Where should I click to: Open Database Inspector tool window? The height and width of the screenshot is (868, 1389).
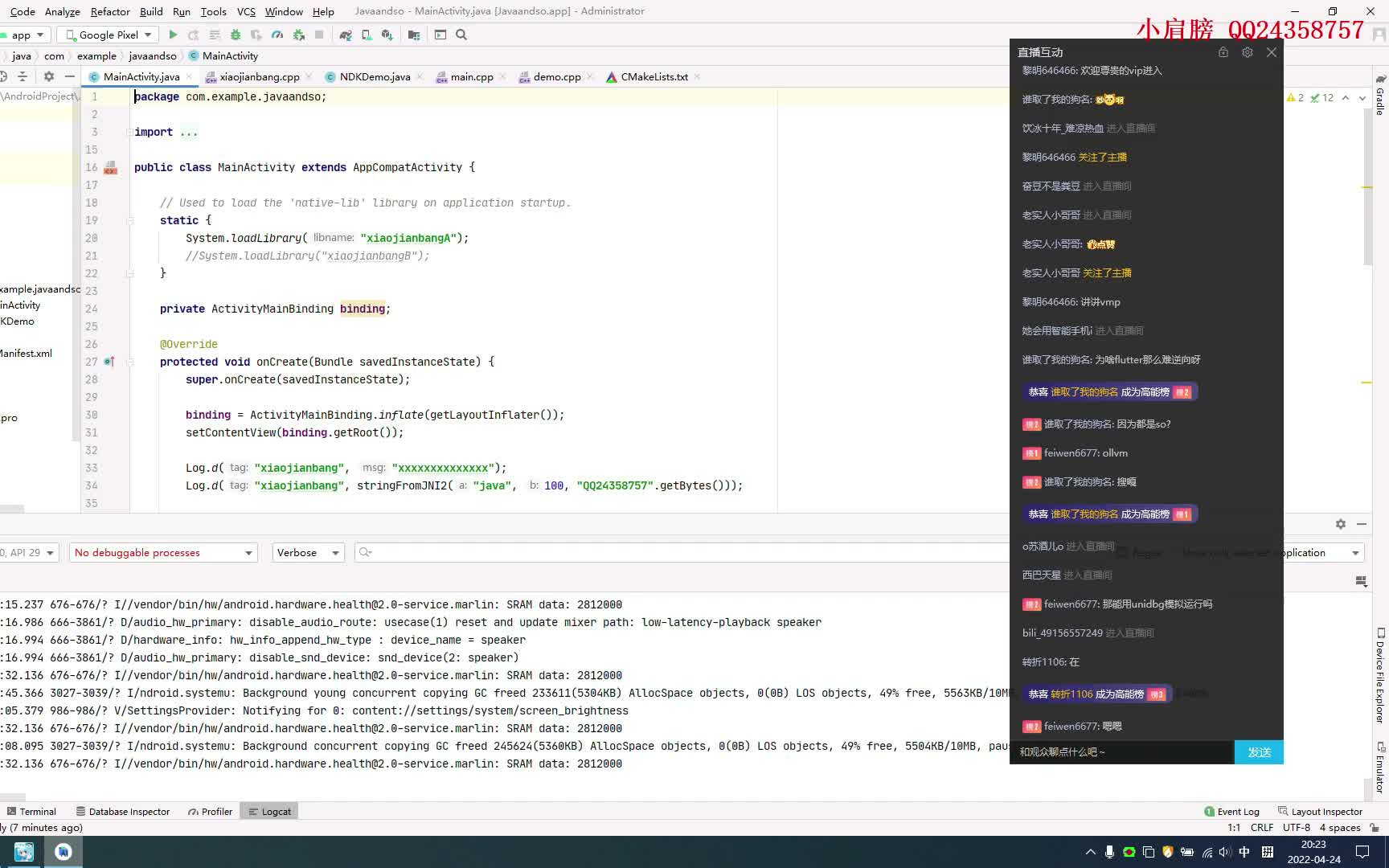point(122,812)
